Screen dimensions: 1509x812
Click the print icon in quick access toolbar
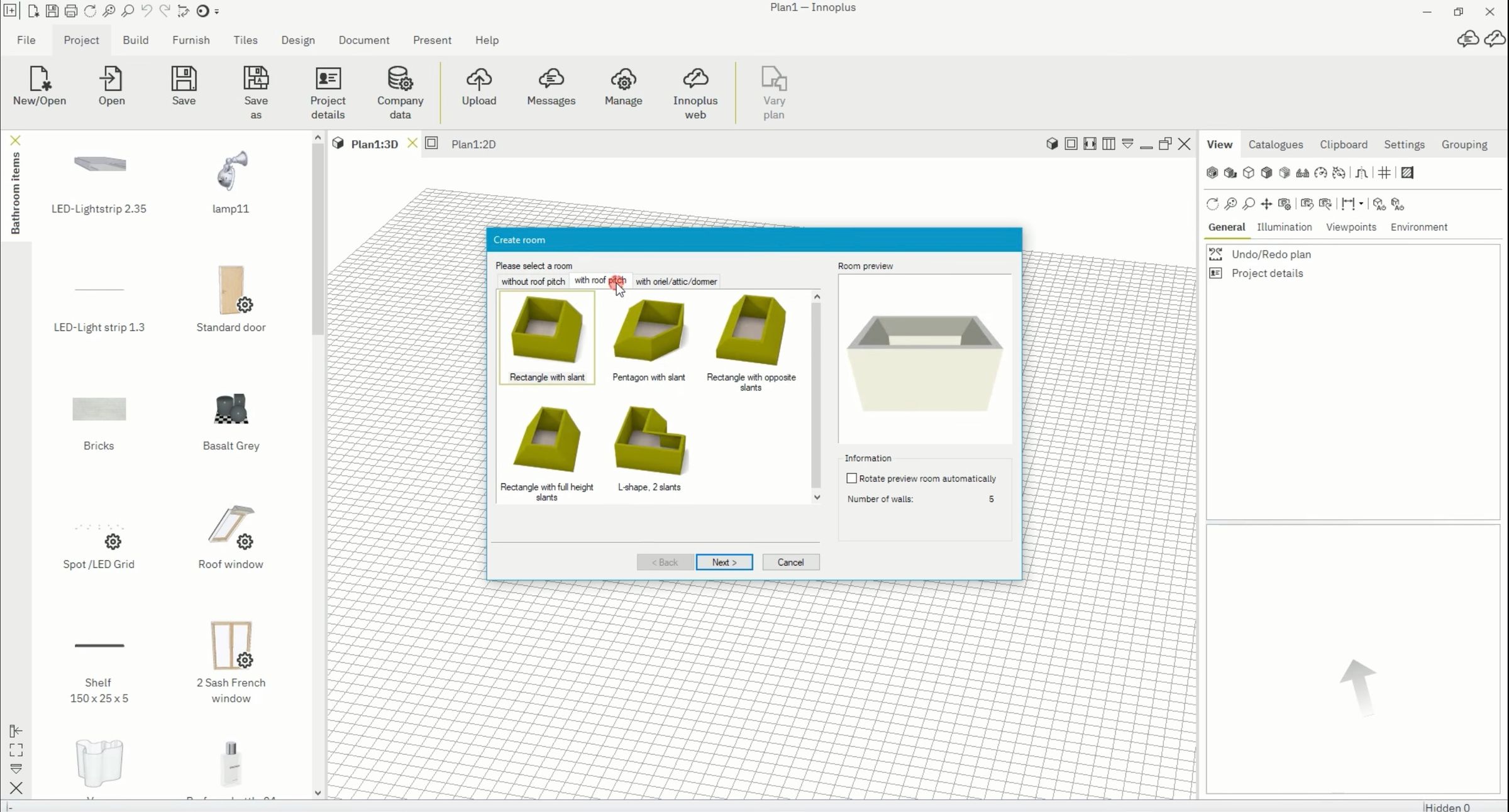(x=71, y=11)
